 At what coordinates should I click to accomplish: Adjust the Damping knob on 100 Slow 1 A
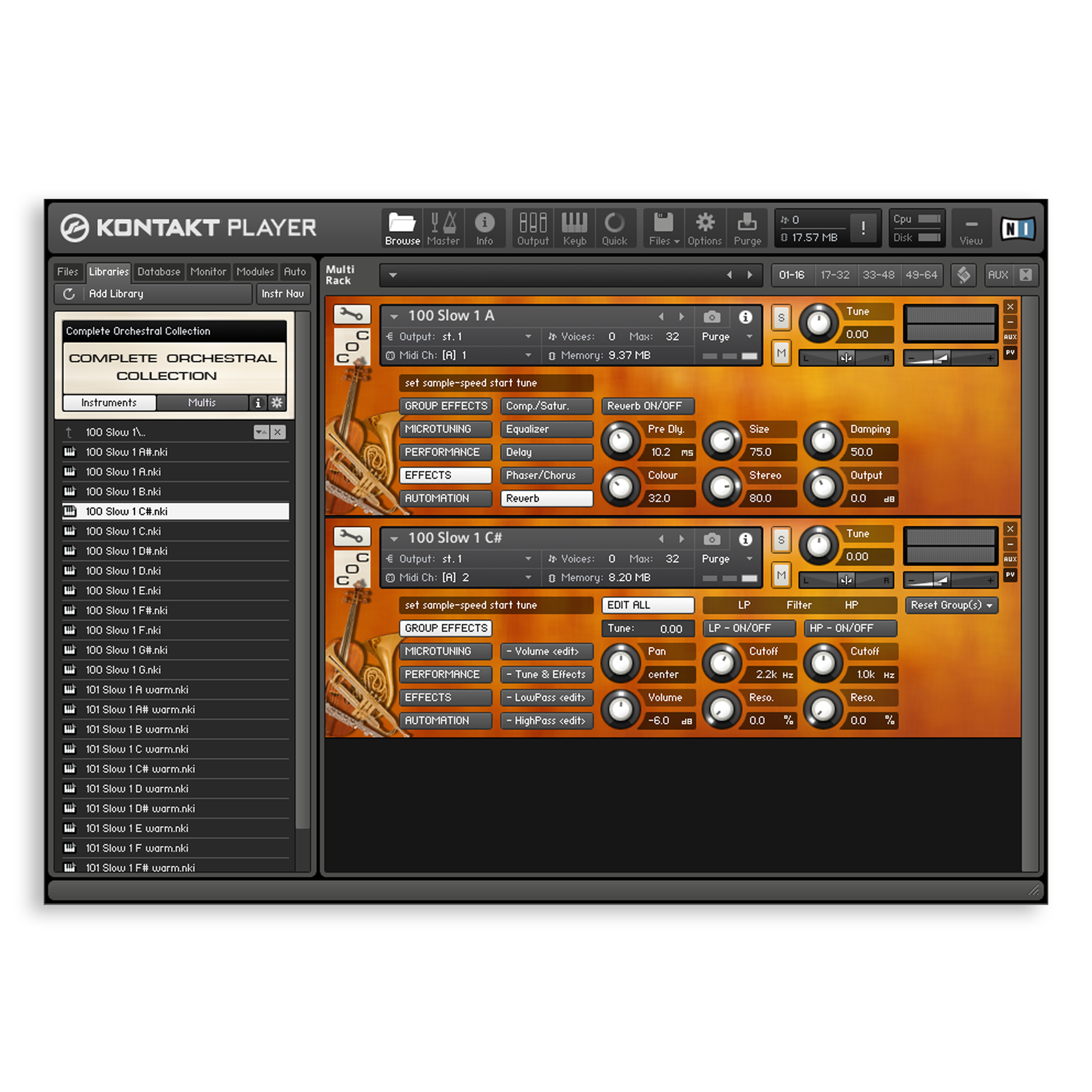pyautogui.click(x=823, y=440)
